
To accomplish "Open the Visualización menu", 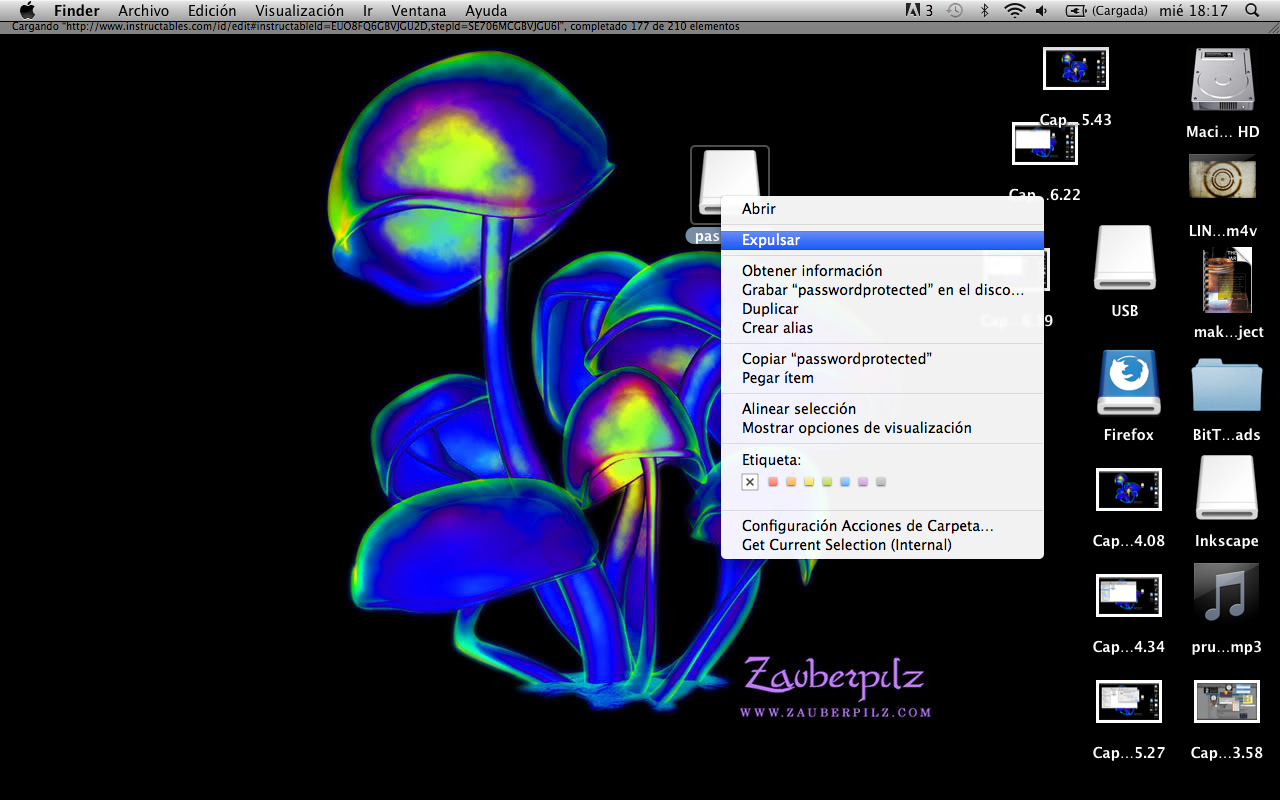I will point(300,10).
